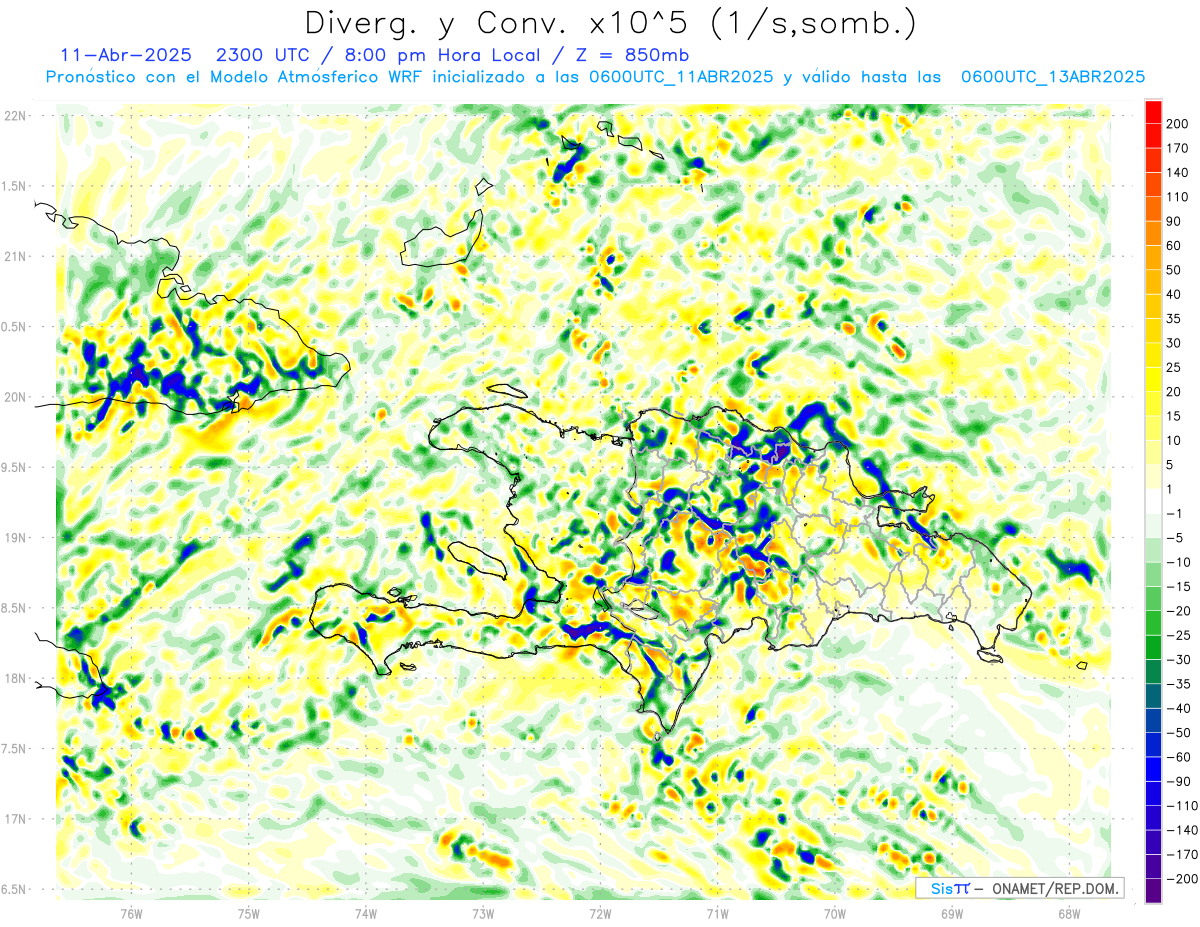Click the '74W' longitude label
This screenshot has height=927, width=1200.
click(x=365, y=914)
